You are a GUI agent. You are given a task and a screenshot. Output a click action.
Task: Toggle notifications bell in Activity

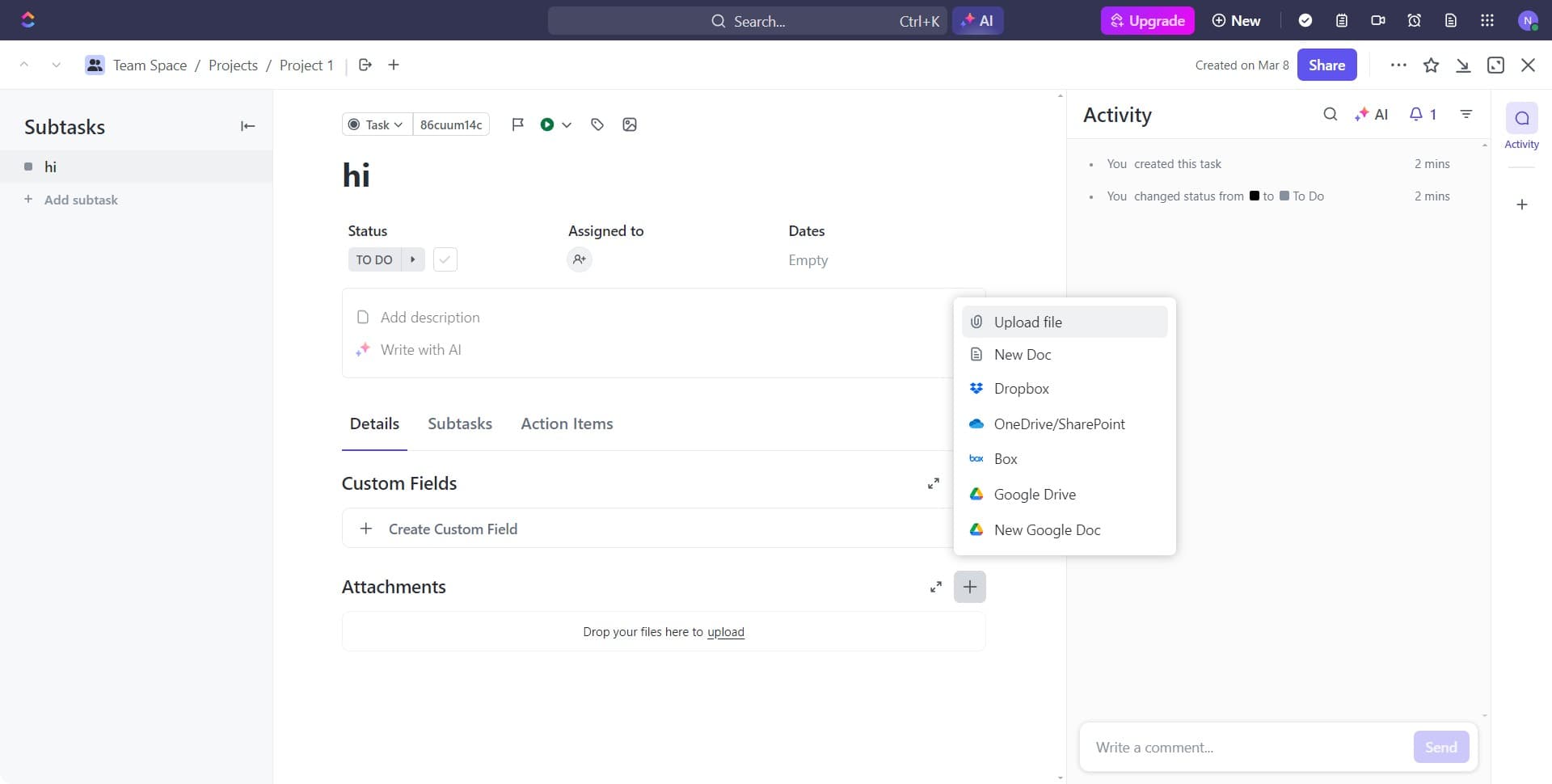(x=1422, y=115)
